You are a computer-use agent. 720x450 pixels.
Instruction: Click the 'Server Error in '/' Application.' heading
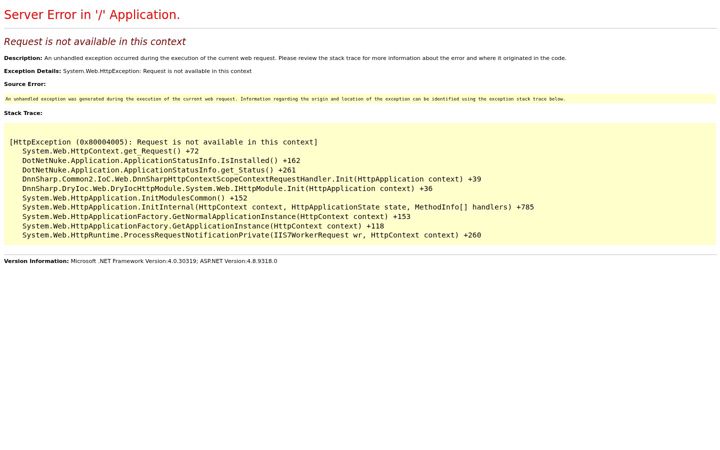92,15
